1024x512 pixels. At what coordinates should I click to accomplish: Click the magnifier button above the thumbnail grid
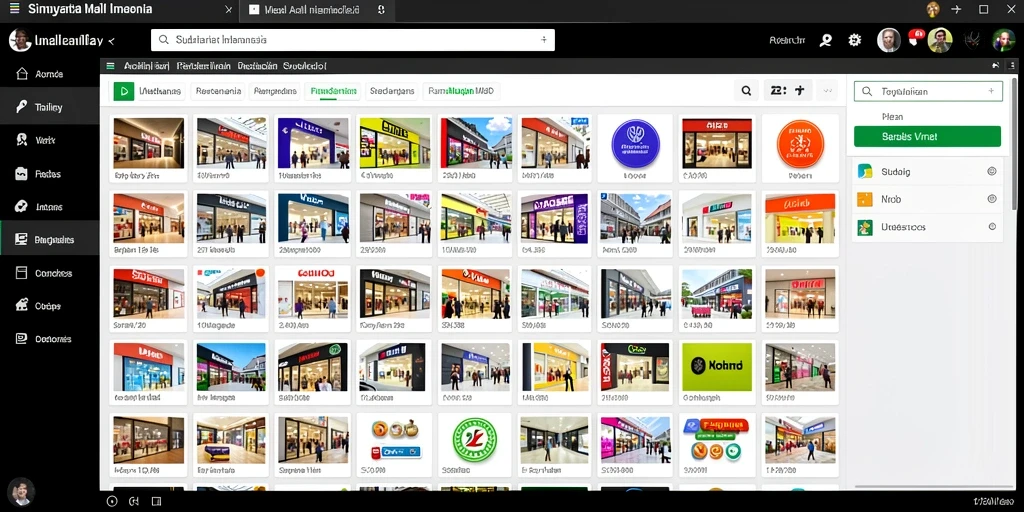pos(746,91)
